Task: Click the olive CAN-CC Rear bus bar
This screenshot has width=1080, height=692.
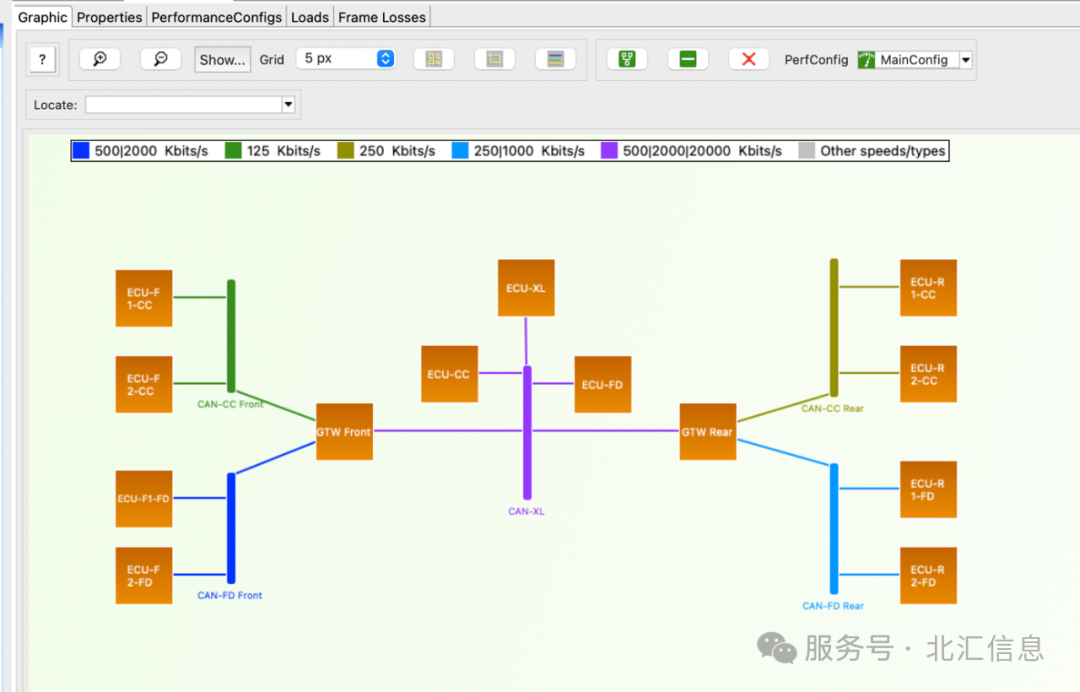Action: tap(833, 328)
